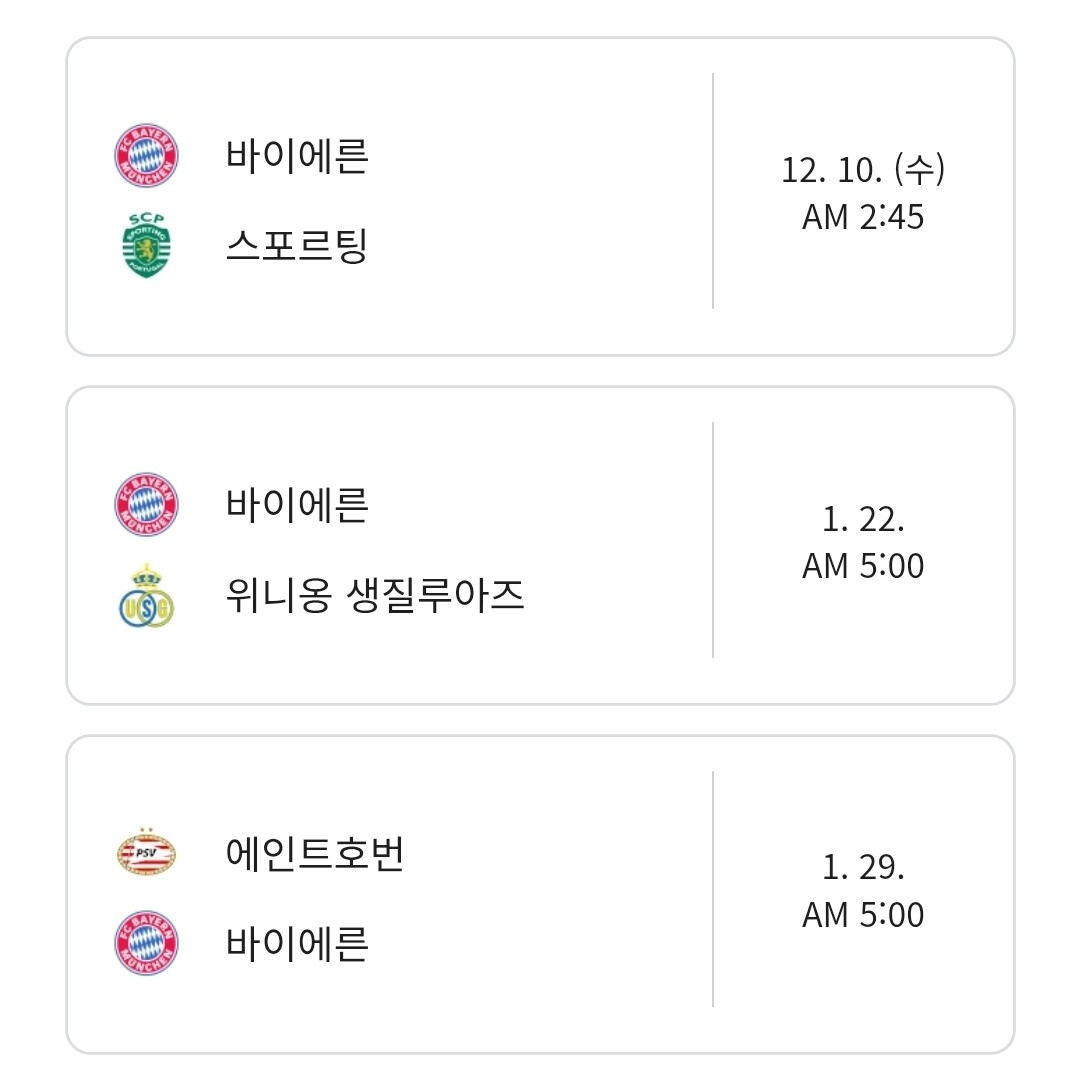Select 바이에른 team name below 에인트호번

pos(297,943)
